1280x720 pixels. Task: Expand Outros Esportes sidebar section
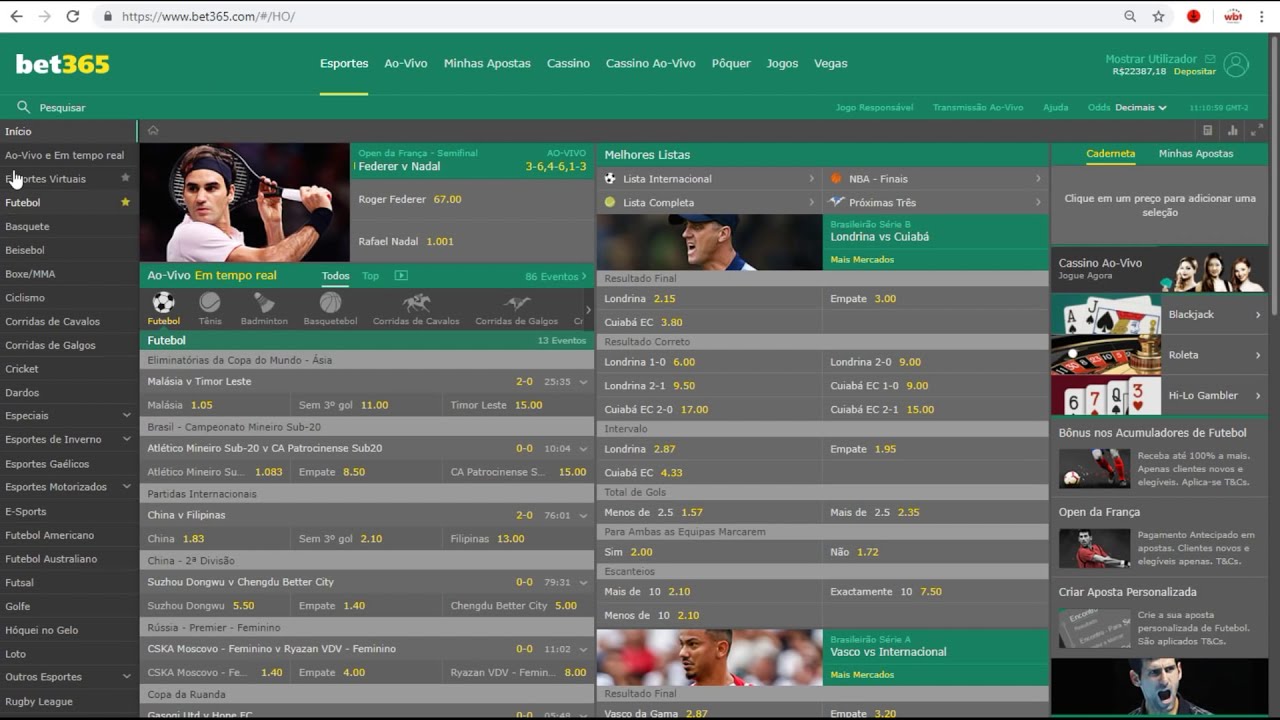[126, 677]
